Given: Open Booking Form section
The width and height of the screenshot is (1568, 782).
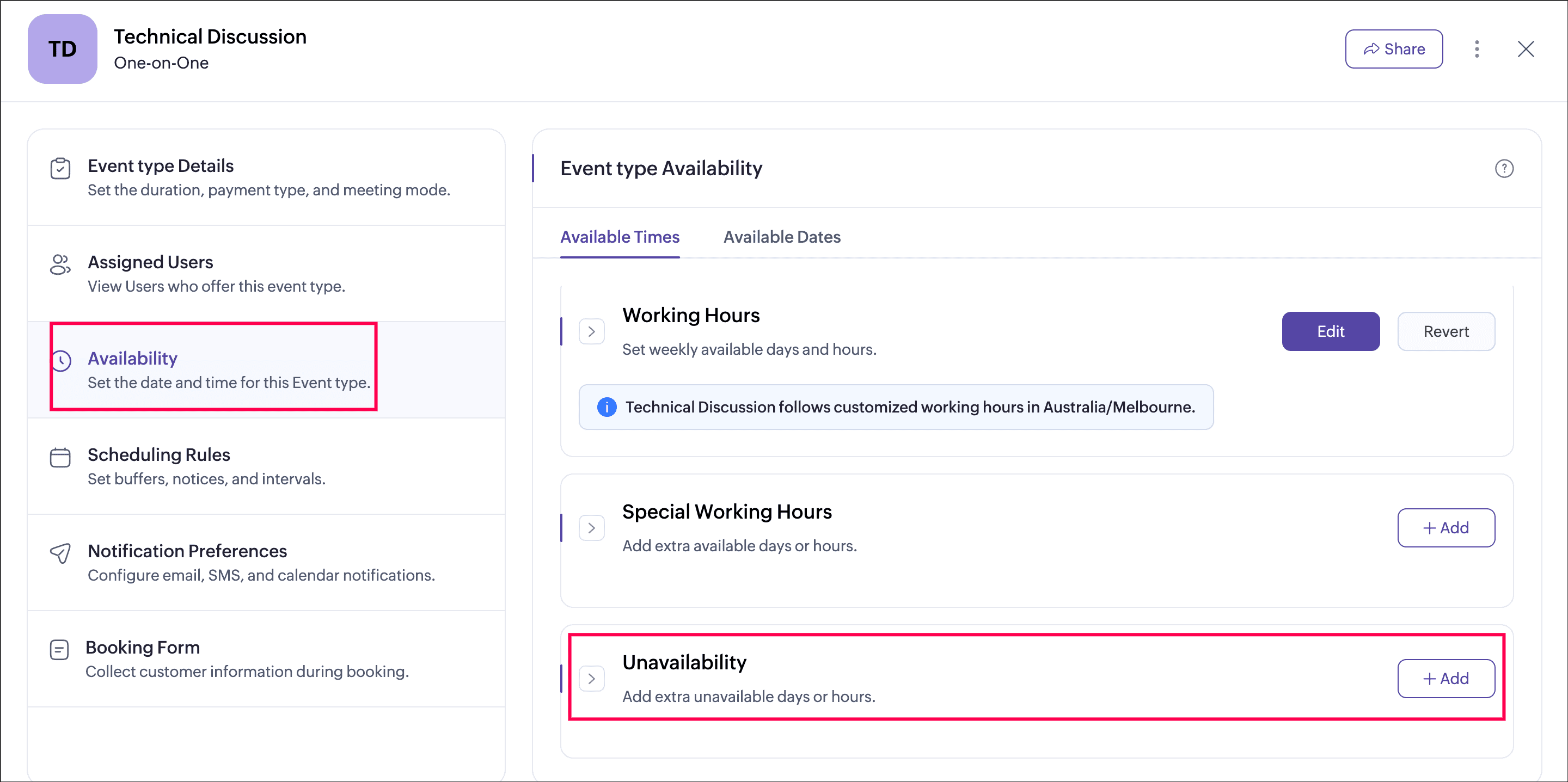Looking at the screenshot, I should (x=266, y=659).
